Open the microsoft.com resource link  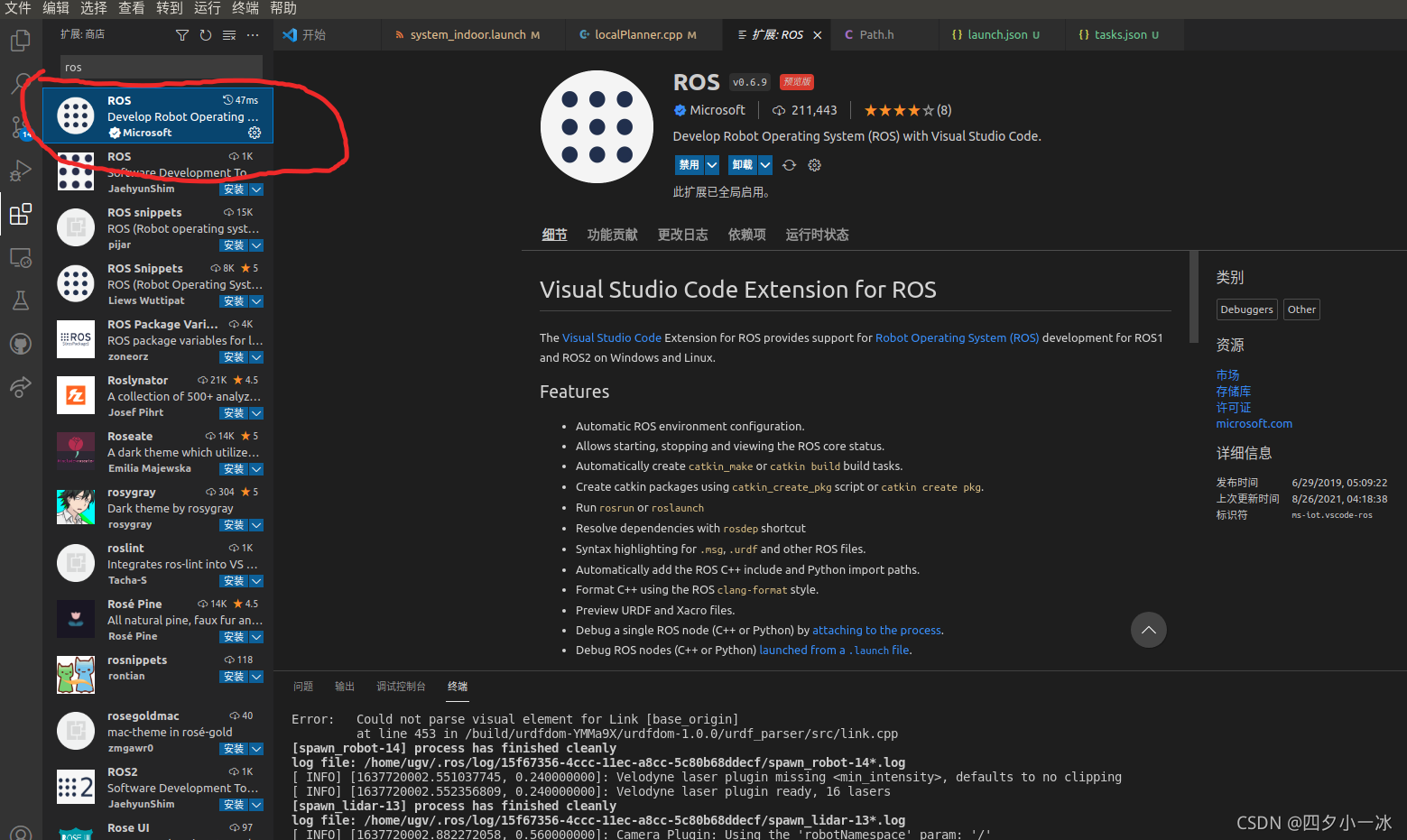tap(1254, 424)
